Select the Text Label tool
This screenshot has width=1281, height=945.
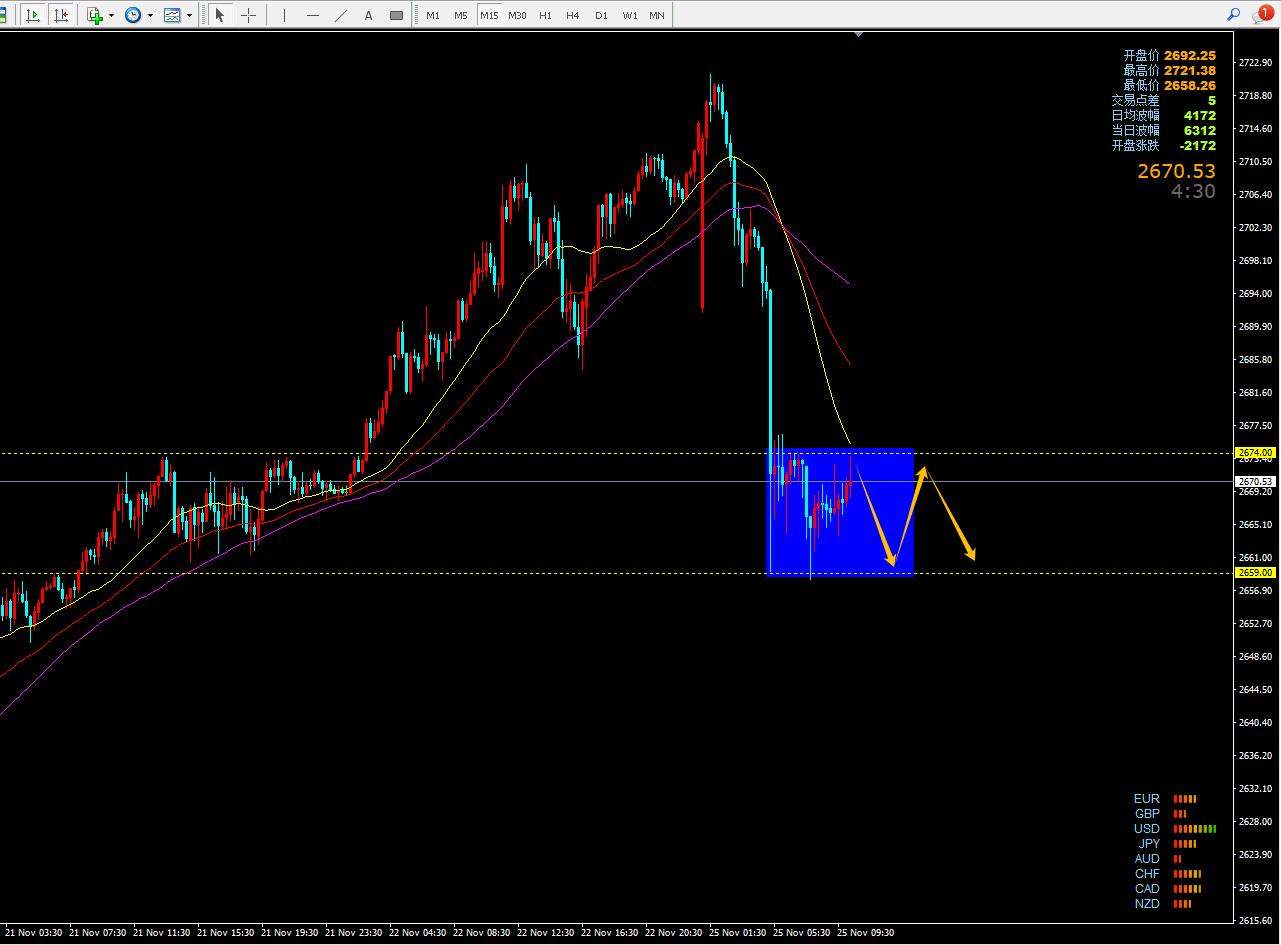click(397, 15)
